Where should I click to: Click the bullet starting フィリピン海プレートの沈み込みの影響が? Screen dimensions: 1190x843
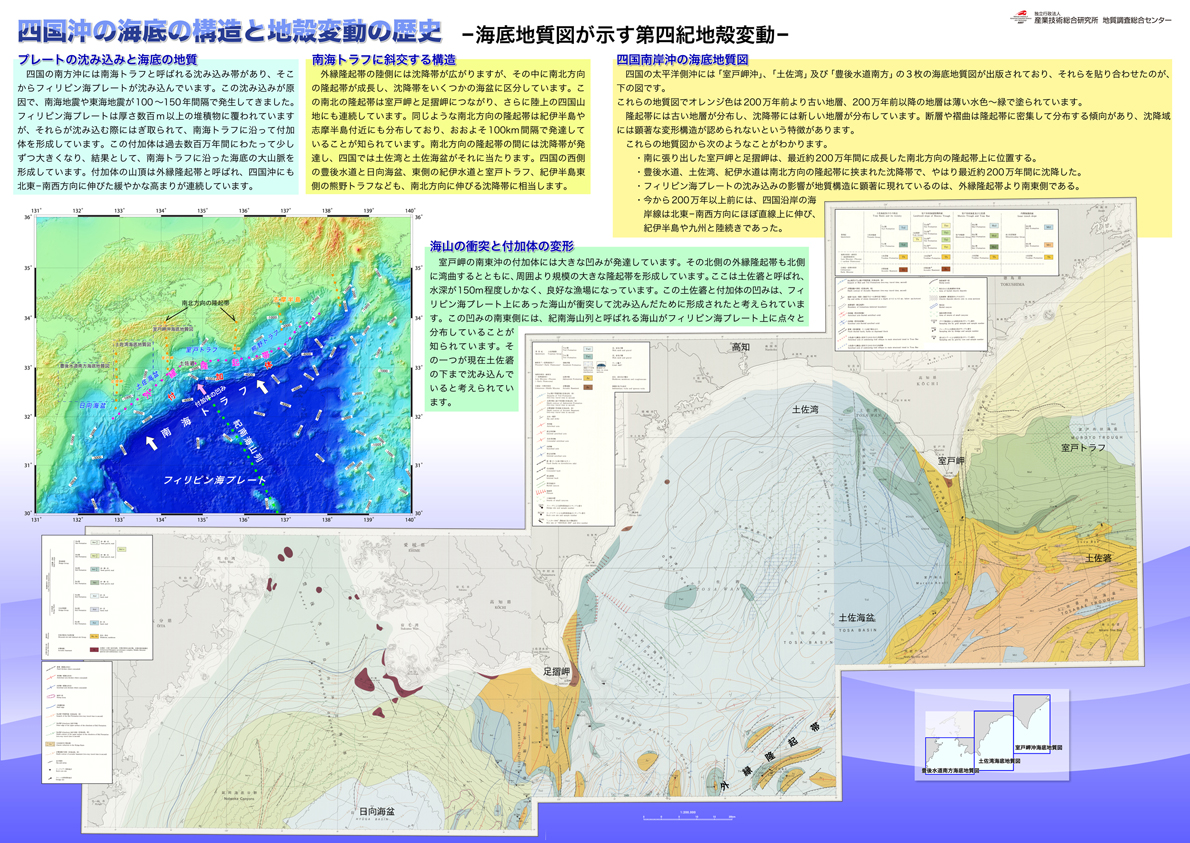[x=858, y=186]
